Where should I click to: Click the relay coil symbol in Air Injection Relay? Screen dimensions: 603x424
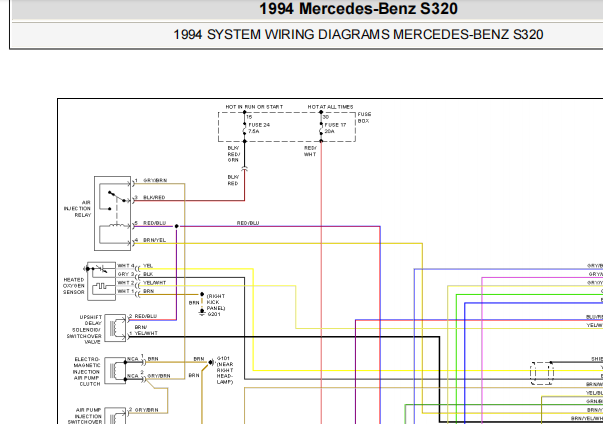[x=118, y=225]
